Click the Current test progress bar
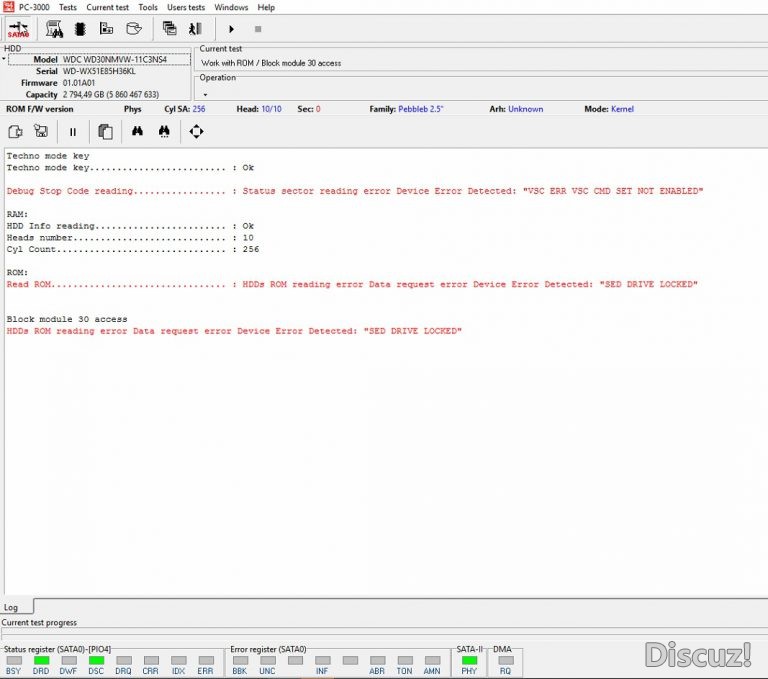This screenshot has width=768, height=679. tap(384, 632)
